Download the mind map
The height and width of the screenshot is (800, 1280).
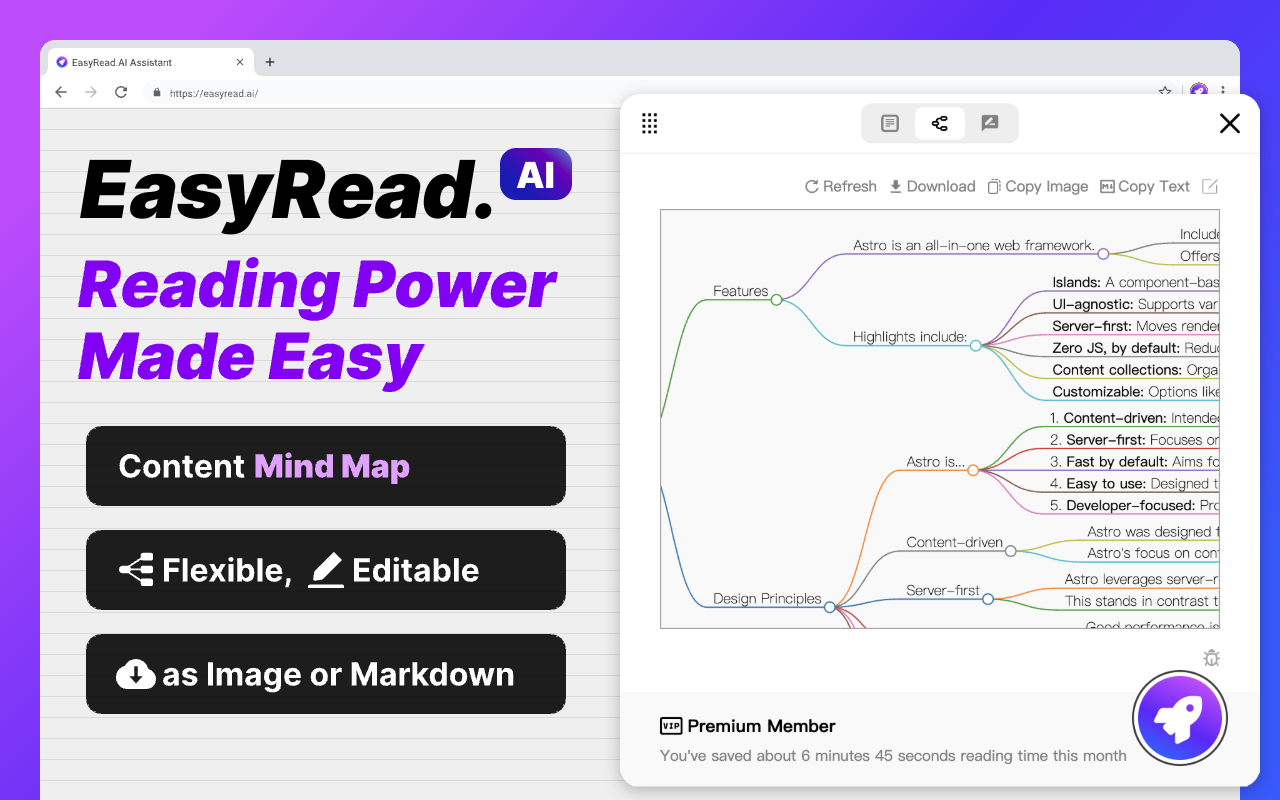tap(932, 186)
